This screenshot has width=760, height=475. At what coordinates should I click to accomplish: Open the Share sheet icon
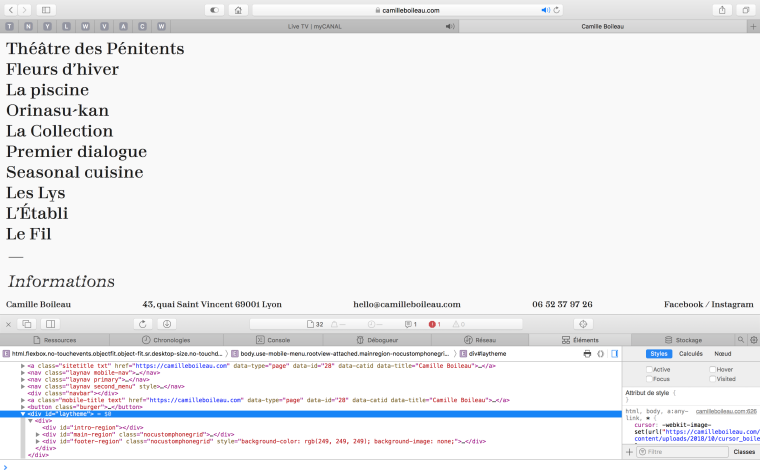click(x=721, y=10)
